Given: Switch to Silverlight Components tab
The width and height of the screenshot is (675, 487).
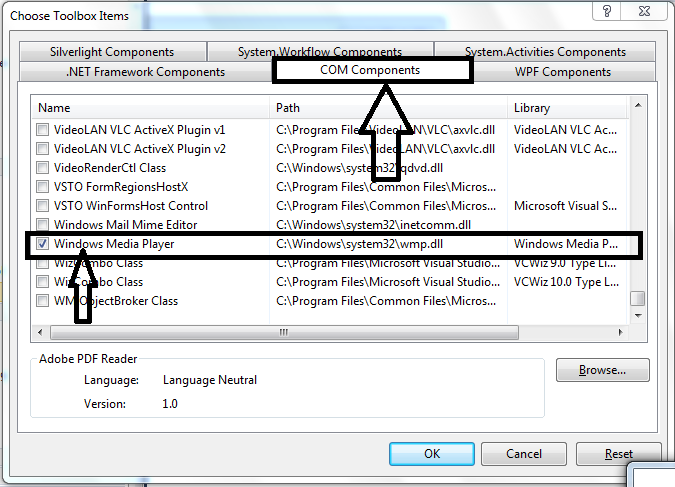Looking at the screenshot, I should pos(112,52).
